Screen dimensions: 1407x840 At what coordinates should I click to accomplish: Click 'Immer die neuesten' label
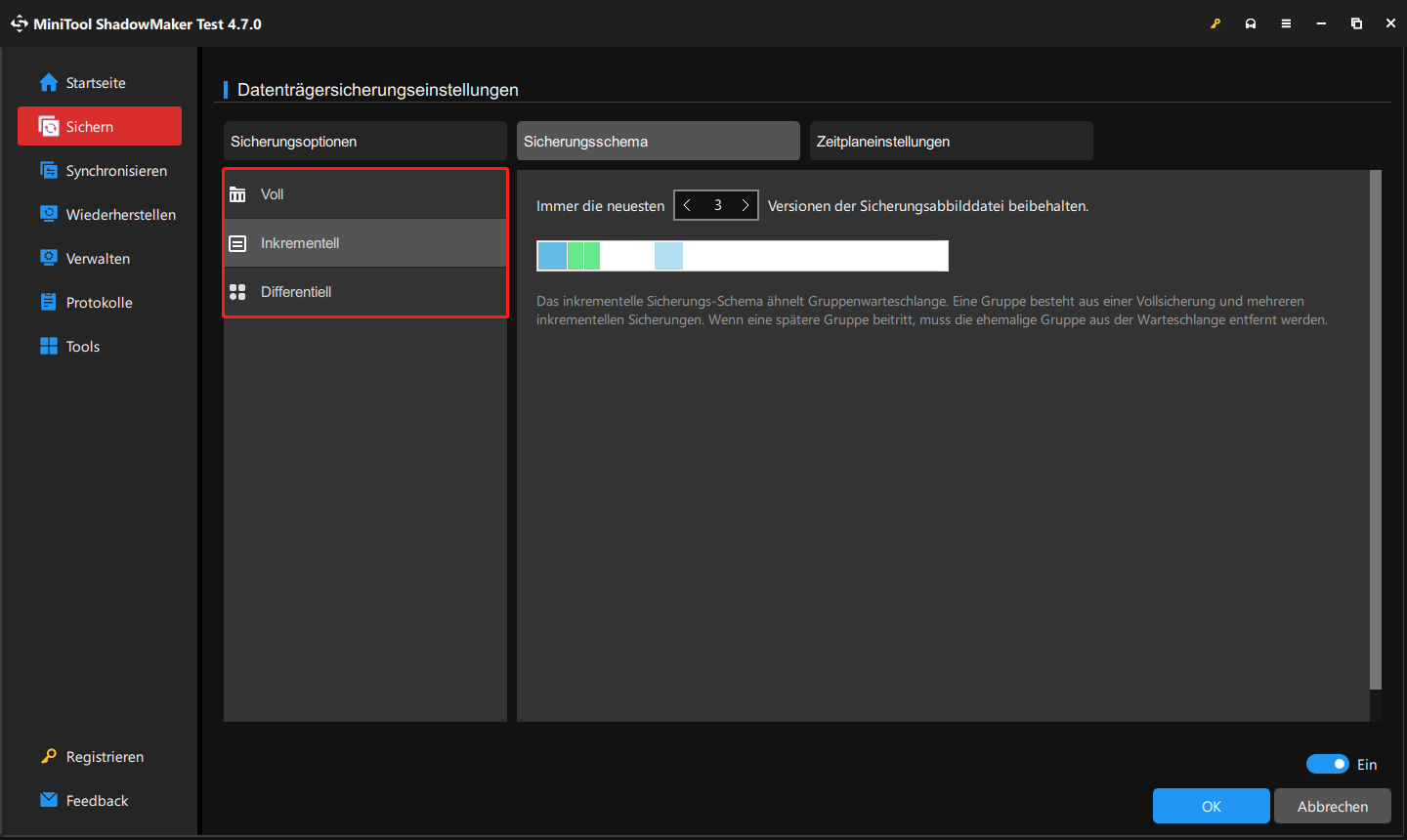coord(600,206)
